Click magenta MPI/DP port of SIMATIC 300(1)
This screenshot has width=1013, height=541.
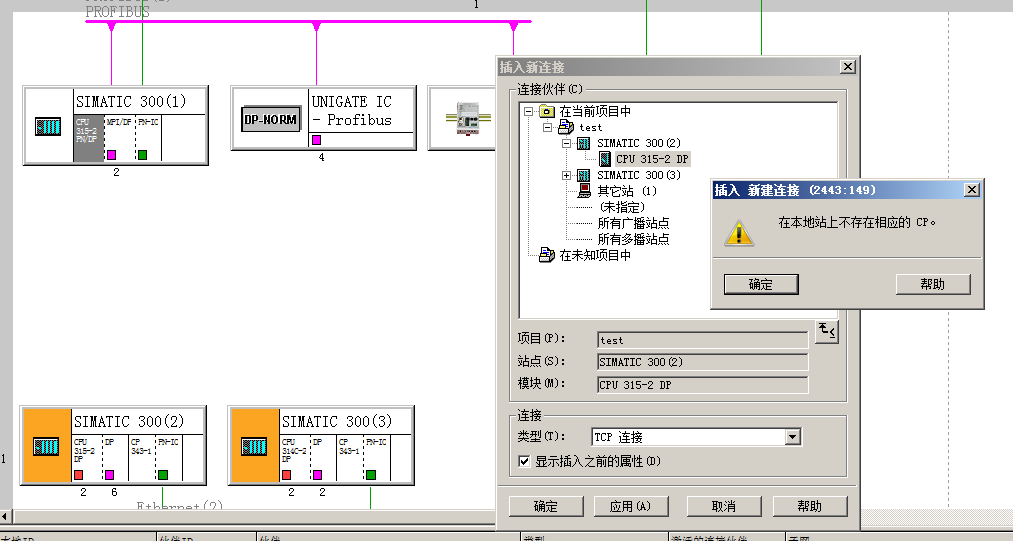pos(111,154)
